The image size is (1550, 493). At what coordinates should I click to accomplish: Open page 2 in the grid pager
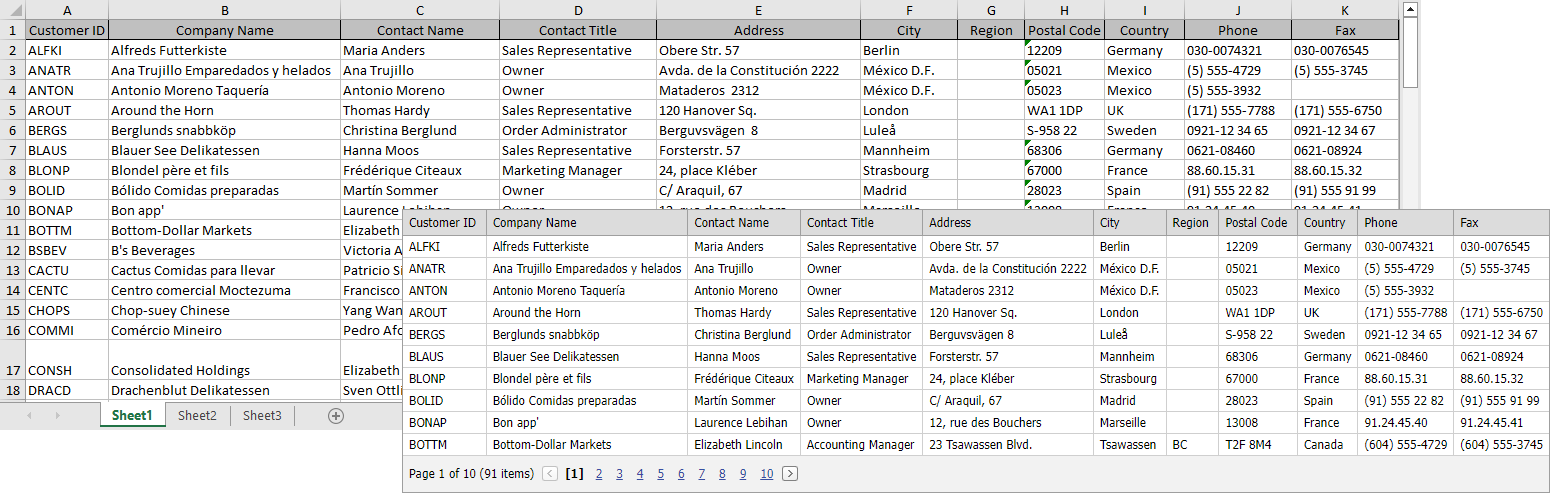pos(599,474)
